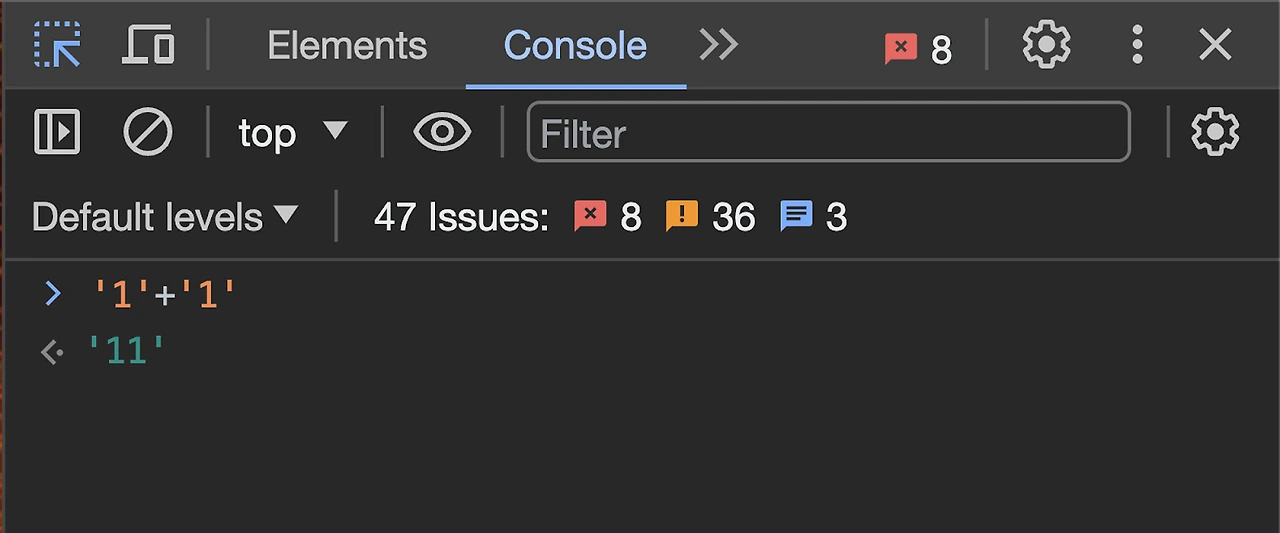This screenshot has height=533, width=1280.
Task: Focus the Filter input field
Action: click(828, 132)
